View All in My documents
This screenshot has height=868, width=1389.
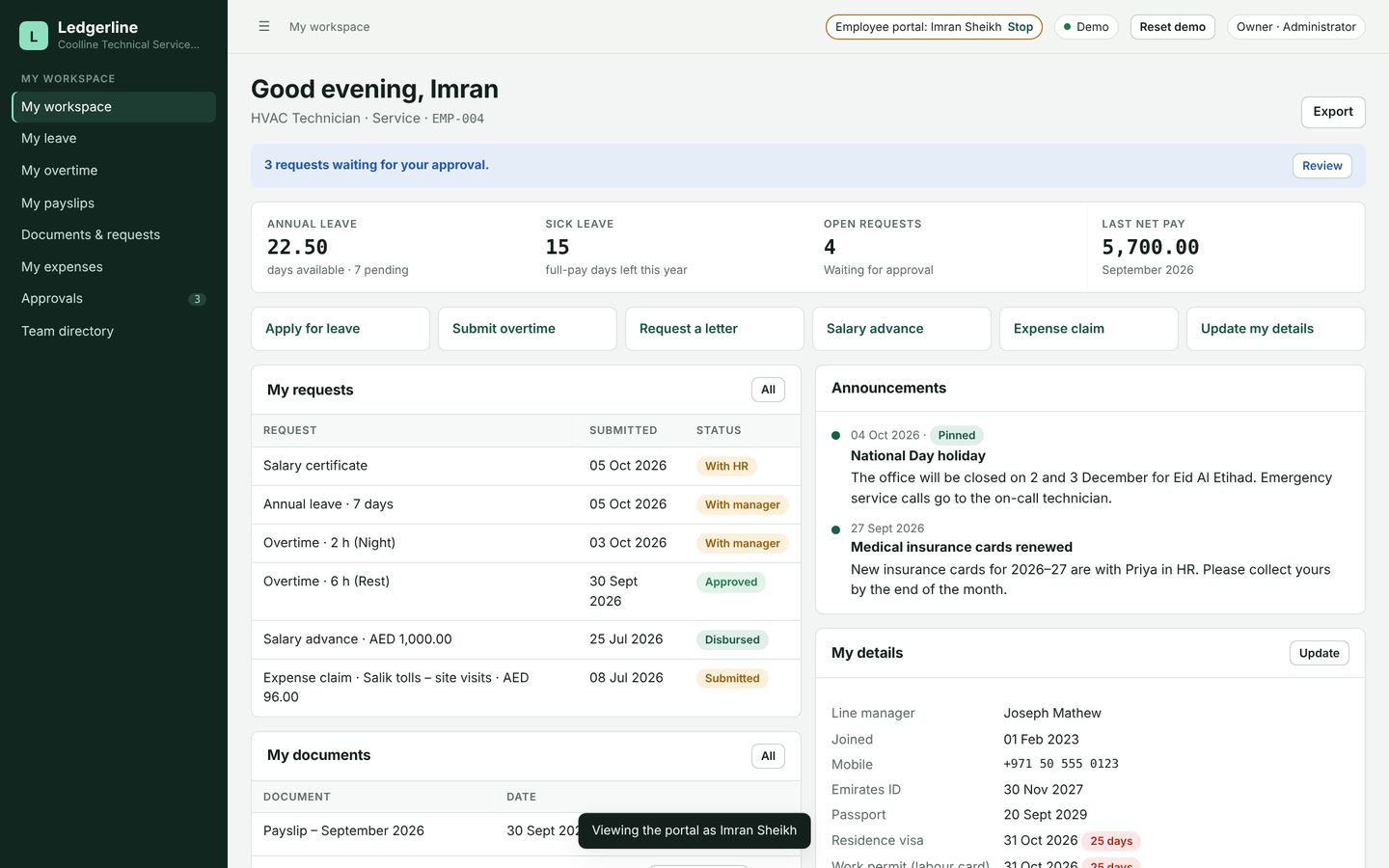point(768,756)
